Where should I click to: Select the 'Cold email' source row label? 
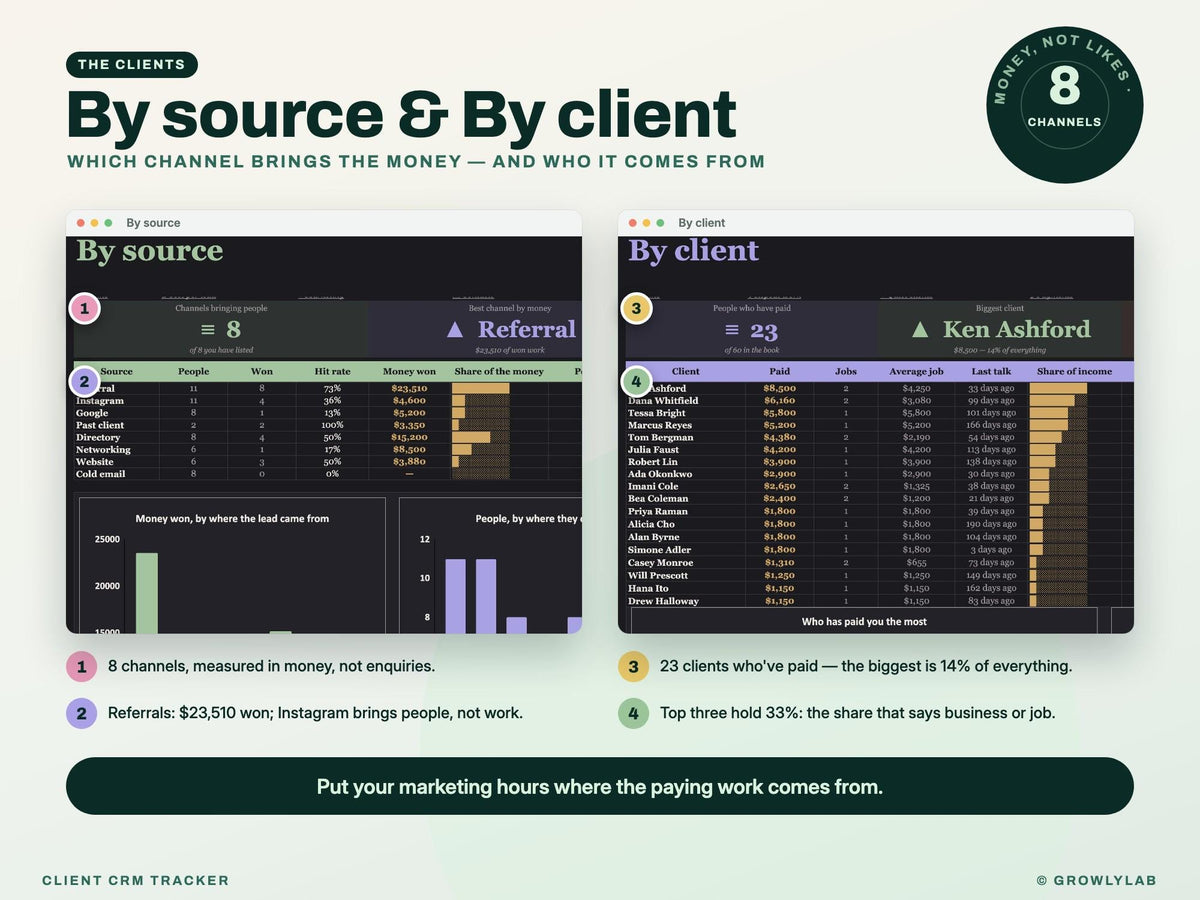click(x=101, y=474)
